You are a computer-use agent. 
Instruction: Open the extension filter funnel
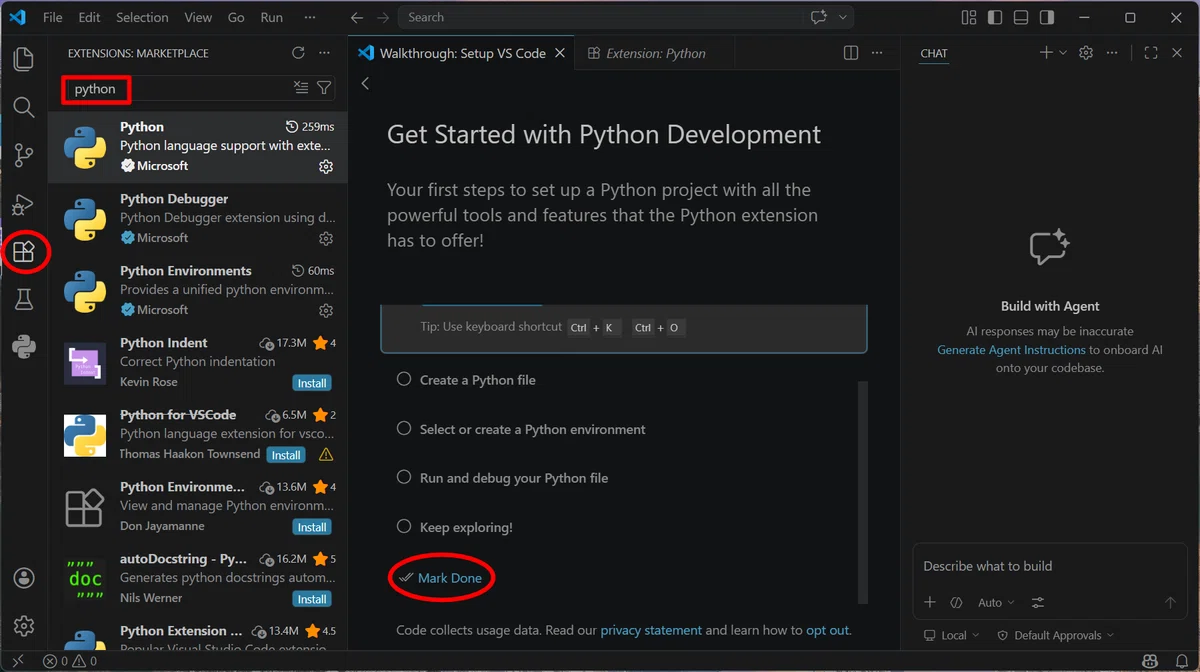[324, 88]
